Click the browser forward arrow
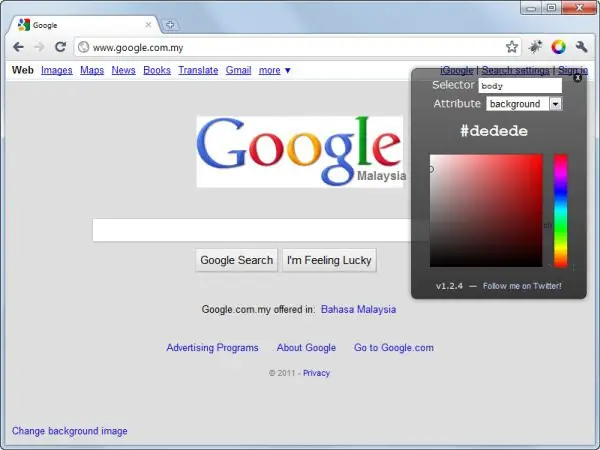 [39, 47]
